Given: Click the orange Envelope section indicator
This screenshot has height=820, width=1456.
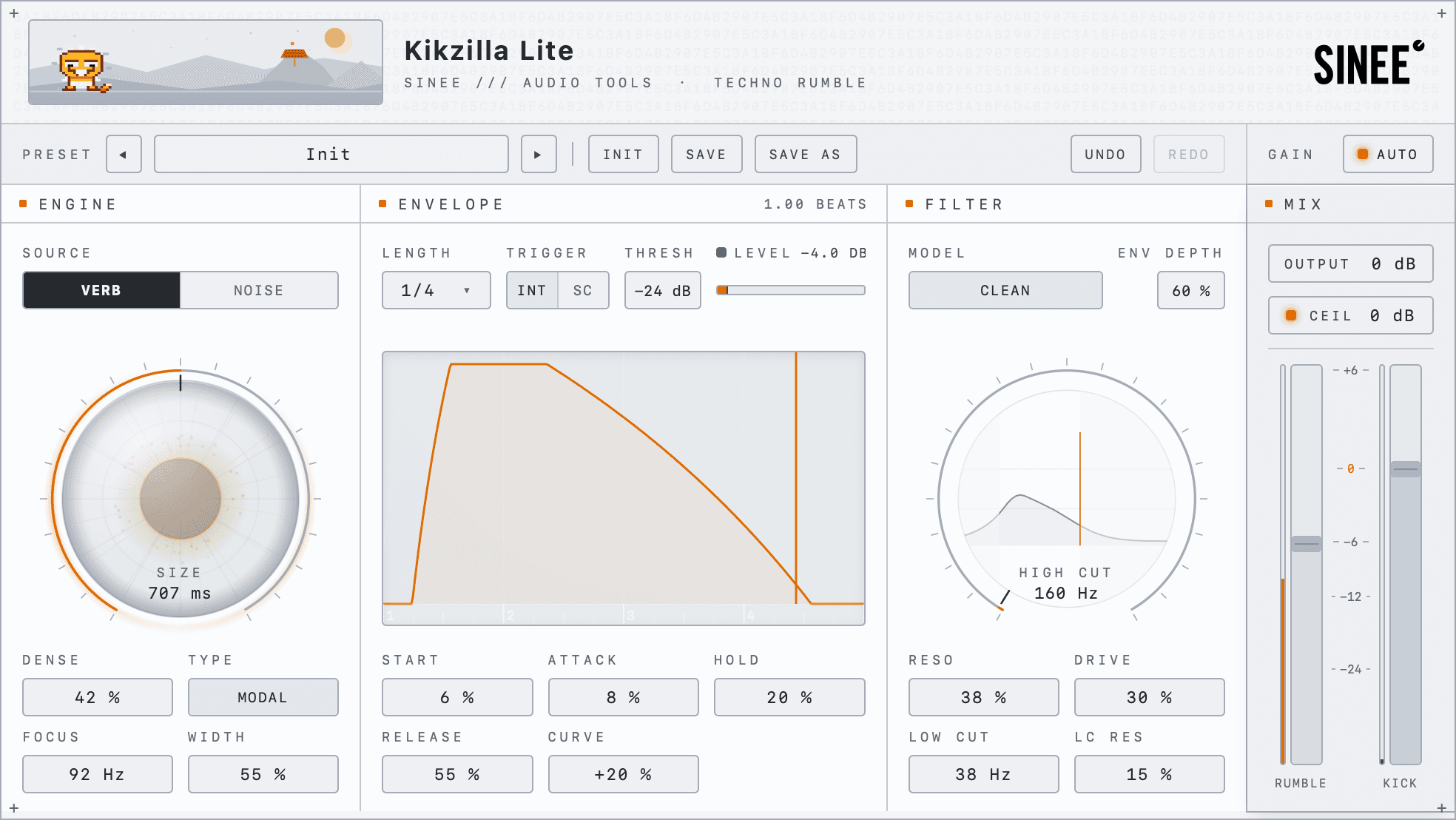Looking at the screenshot, I should (382, 204).
